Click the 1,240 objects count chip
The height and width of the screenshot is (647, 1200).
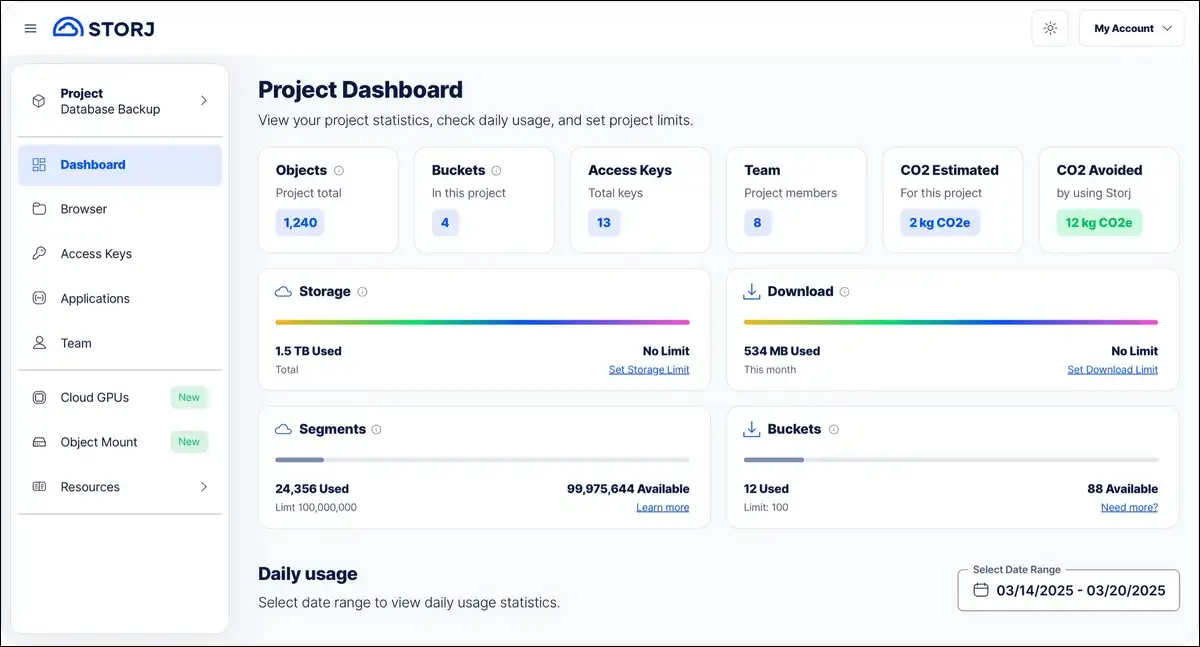(x=300, y=223)
